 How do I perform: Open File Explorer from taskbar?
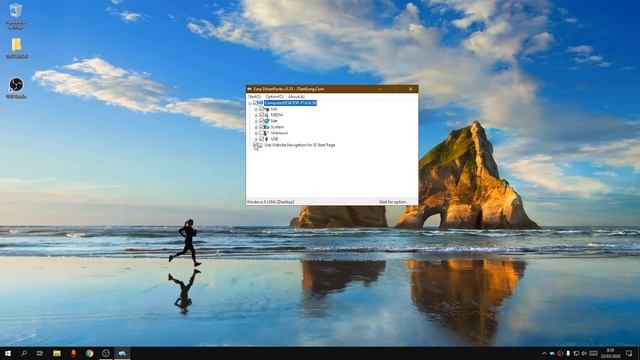[x=57, y=353]
